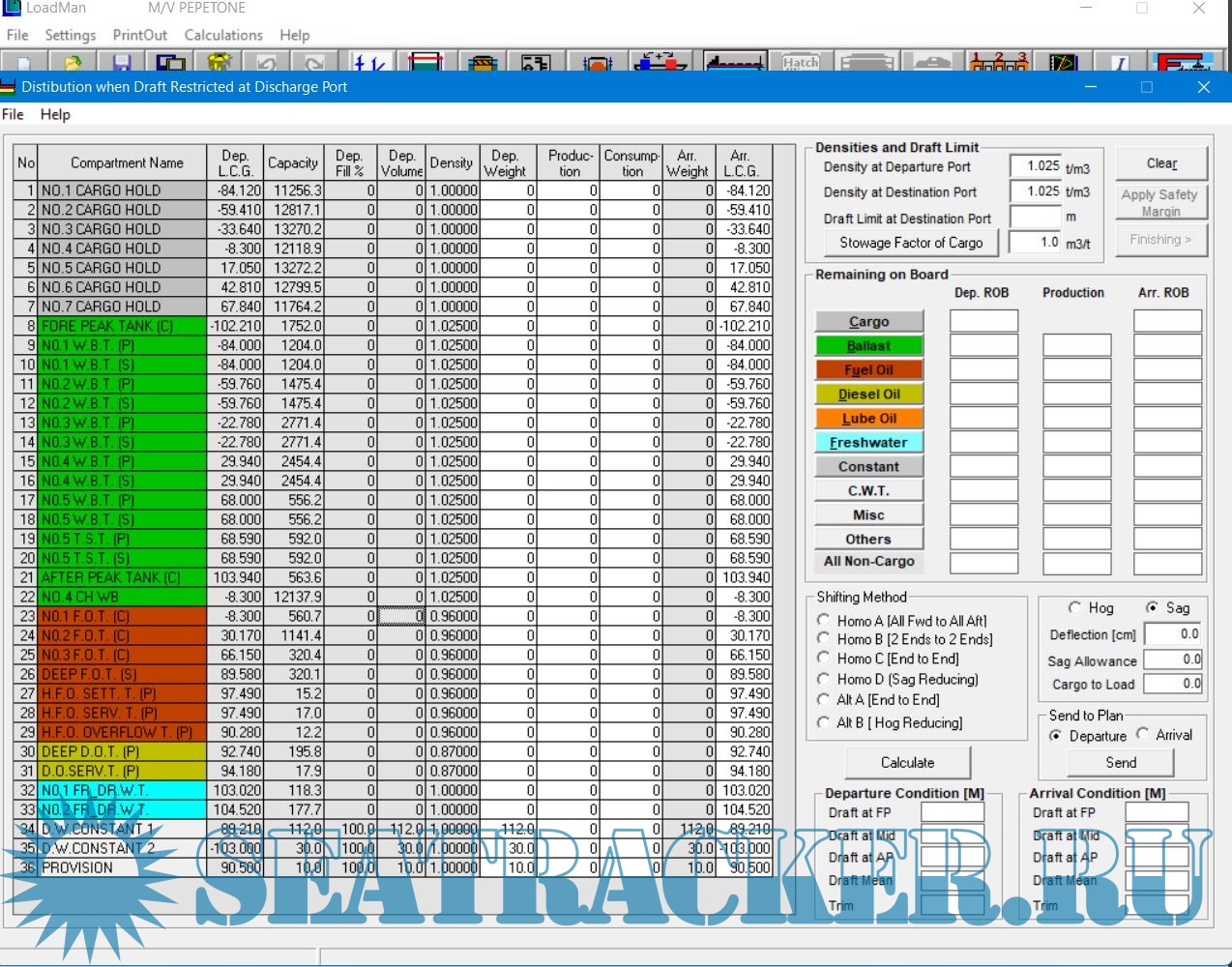Click the Clear button
Viewport: 1232px width, 967px height.
(x=1161, y=163)
